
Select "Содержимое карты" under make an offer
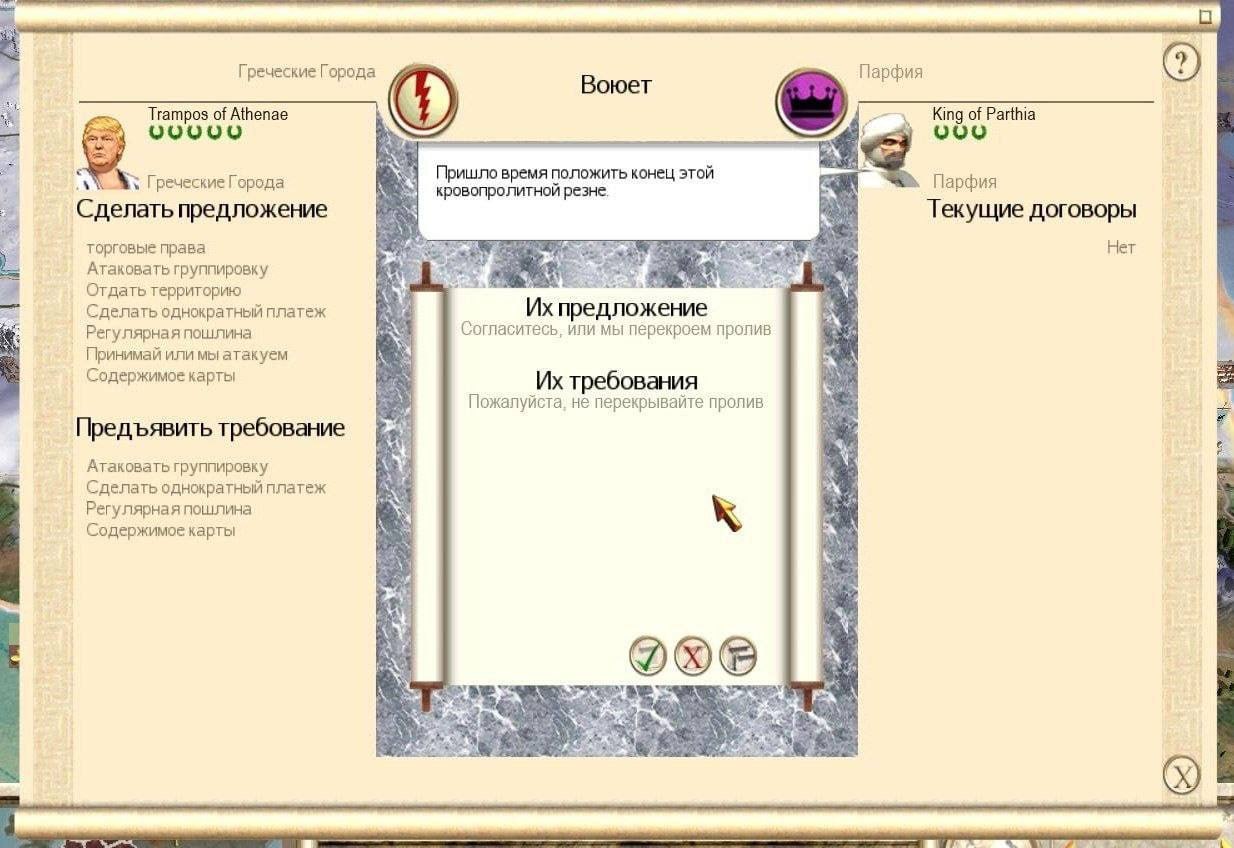(x=161, y=376)
